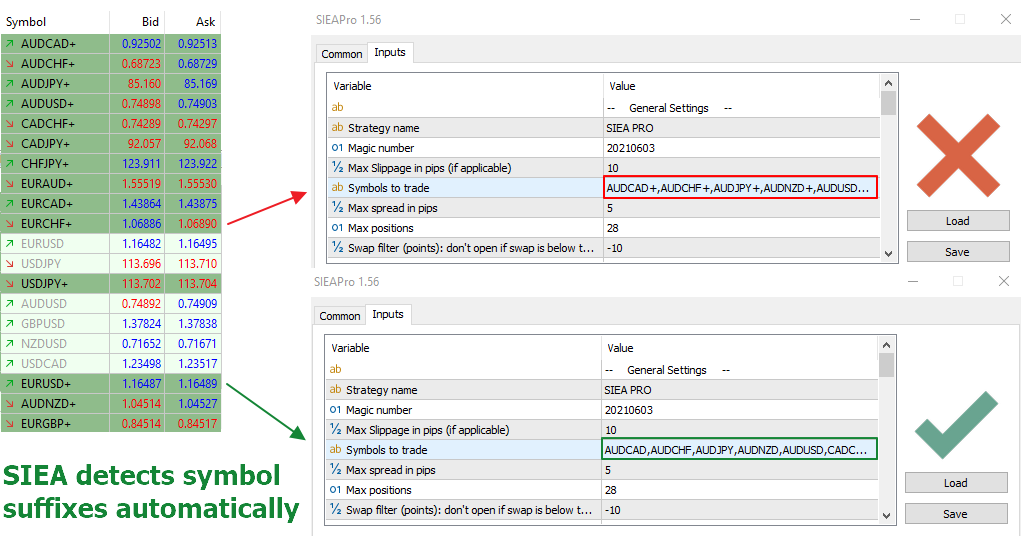Viewport: 1023px width, 549px height.
Task: Select AUDUSD row bid 0.74892
Action: click(x=141, y=304)
